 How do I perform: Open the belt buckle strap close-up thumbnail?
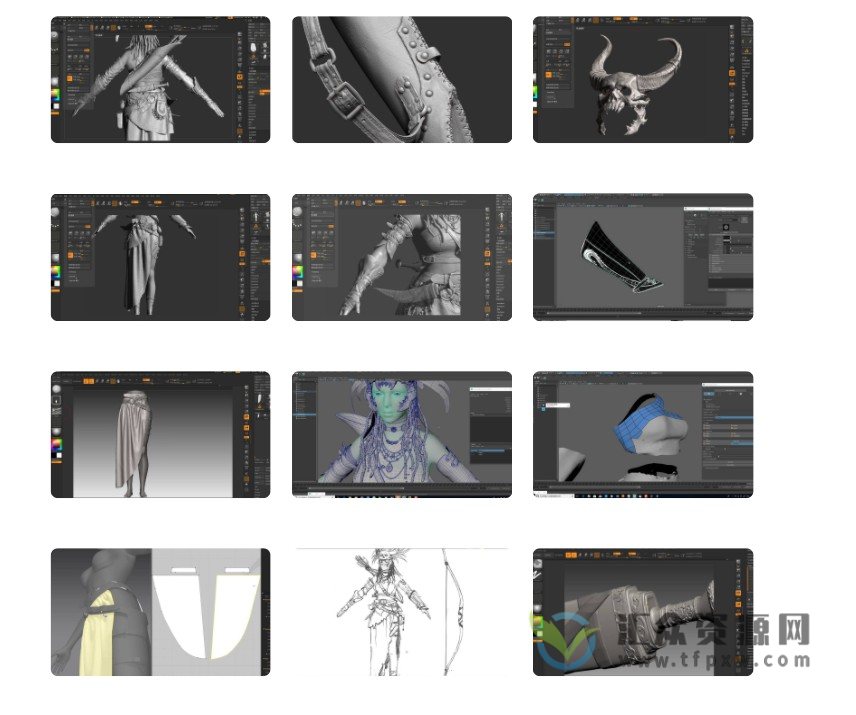click(x=401, y=79)
